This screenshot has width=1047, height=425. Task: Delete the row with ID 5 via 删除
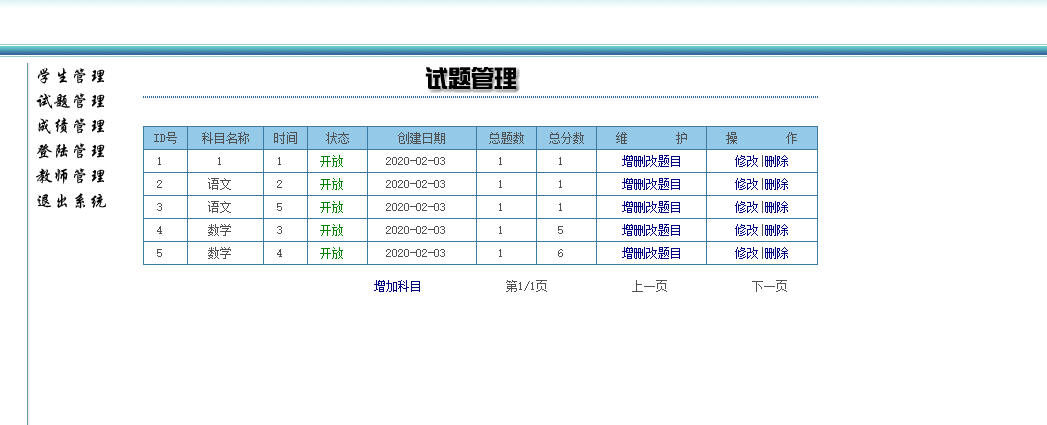tap(777, 254)
